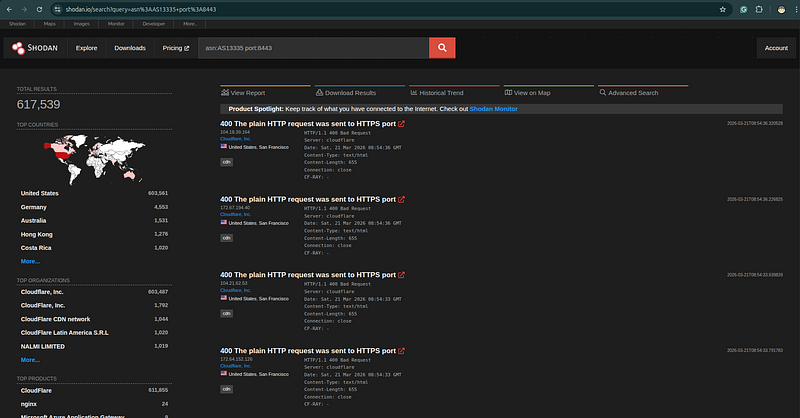Select Monitor in the top strip

116,24
